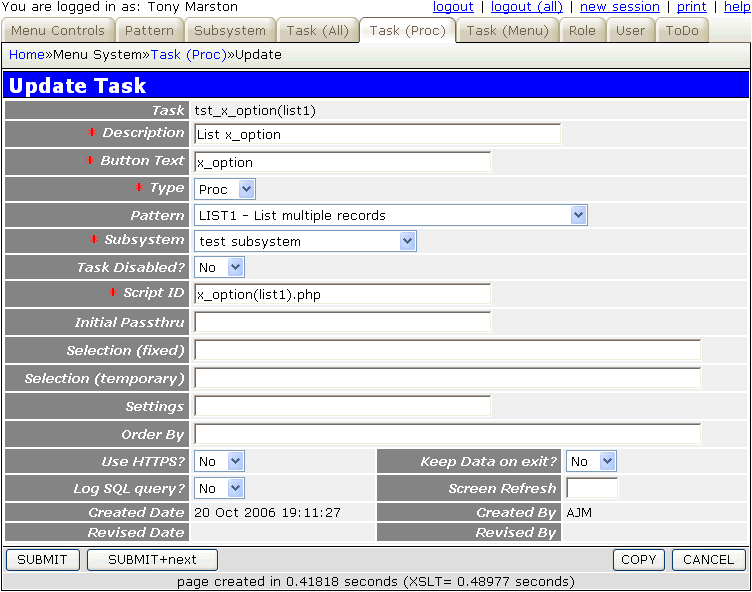Open the Log SQL query dropdown
752x592 pixels.
pos(219,488)
